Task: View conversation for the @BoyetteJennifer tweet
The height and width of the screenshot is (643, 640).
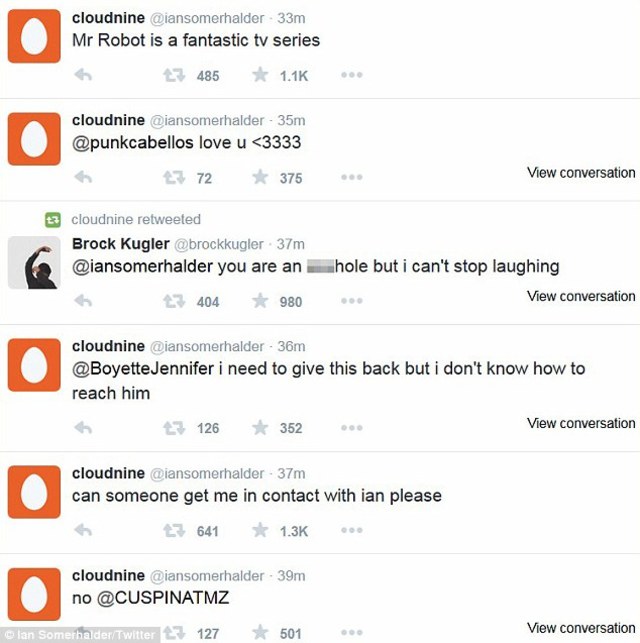Action: tap(581, 423)
